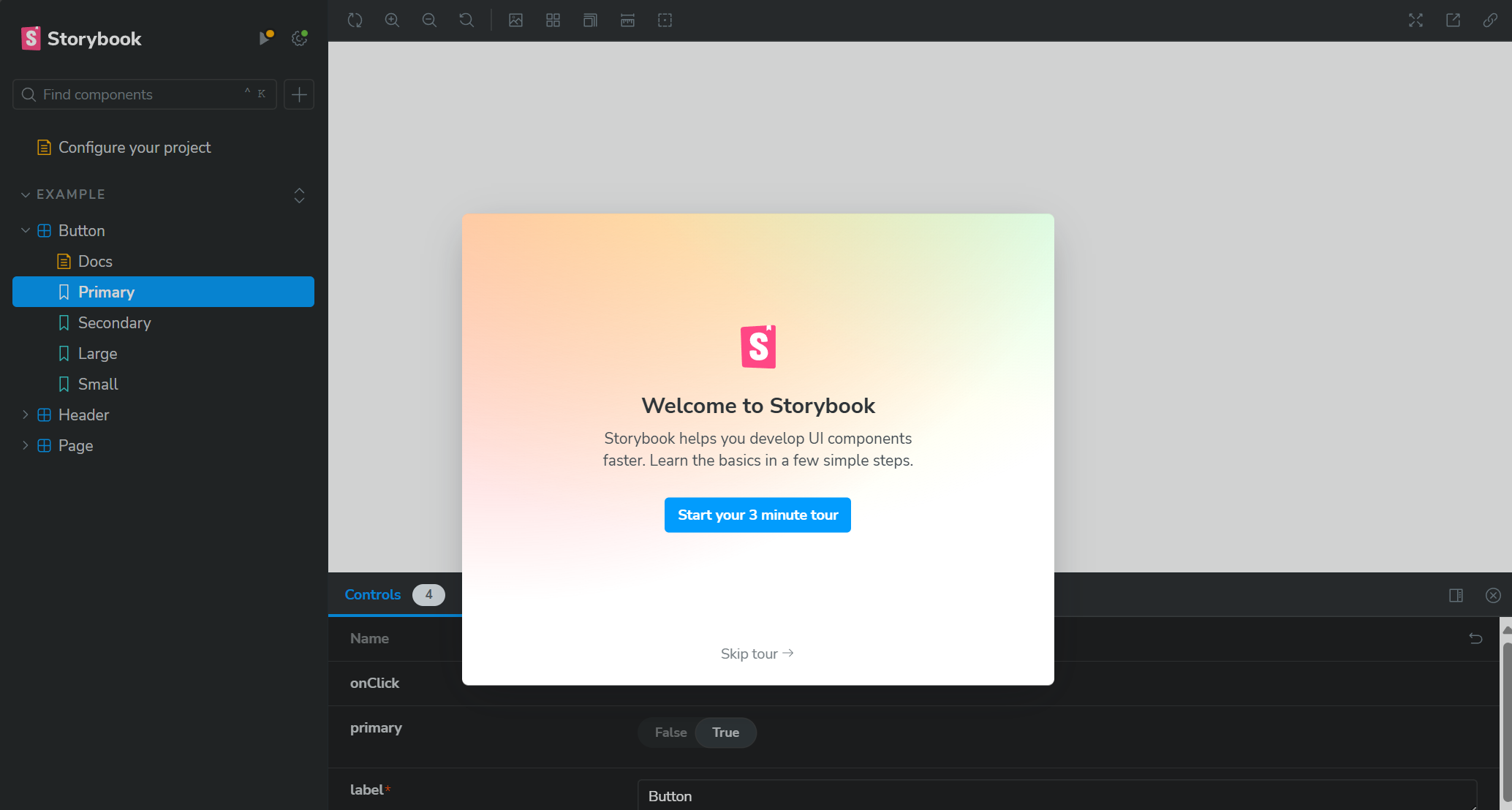This screenshot has width=1512, height=810.
Task: Open story in a new tab
Action: click(x=1454, y=20)
